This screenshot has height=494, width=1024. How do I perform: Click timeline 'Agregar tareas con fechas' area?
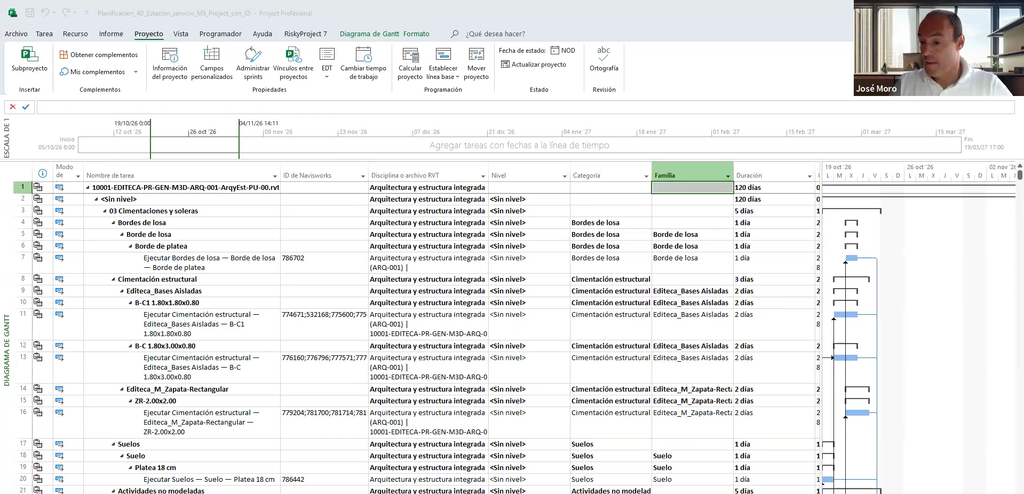pos(519,145)
